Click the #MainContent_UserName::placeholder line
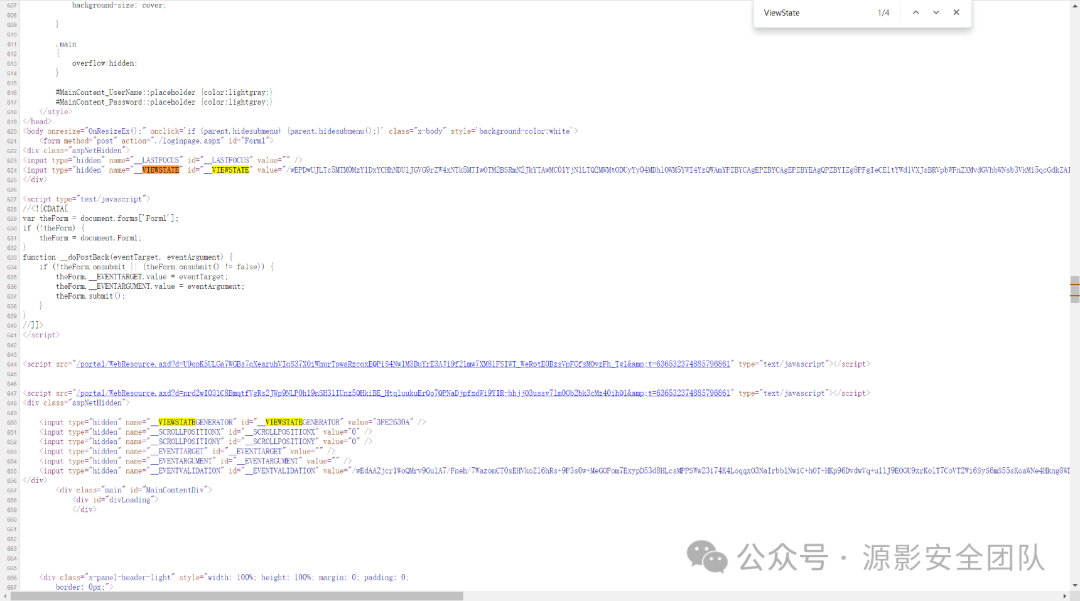This screenshot has width=1080, height=601. pyautogui.click(x=164, y=92)
